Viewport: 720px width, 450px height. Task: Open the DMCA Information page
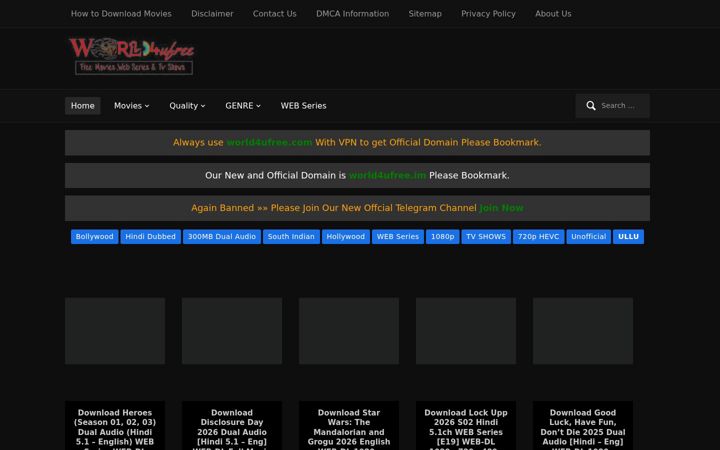(x=352, y=14)
